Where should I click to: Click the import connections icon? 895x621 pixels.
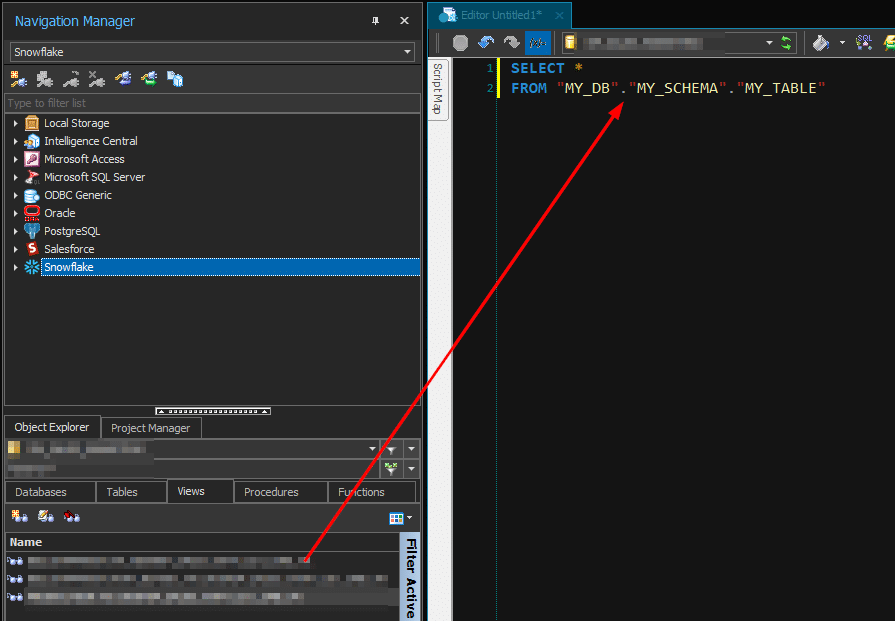pos(123,79)
